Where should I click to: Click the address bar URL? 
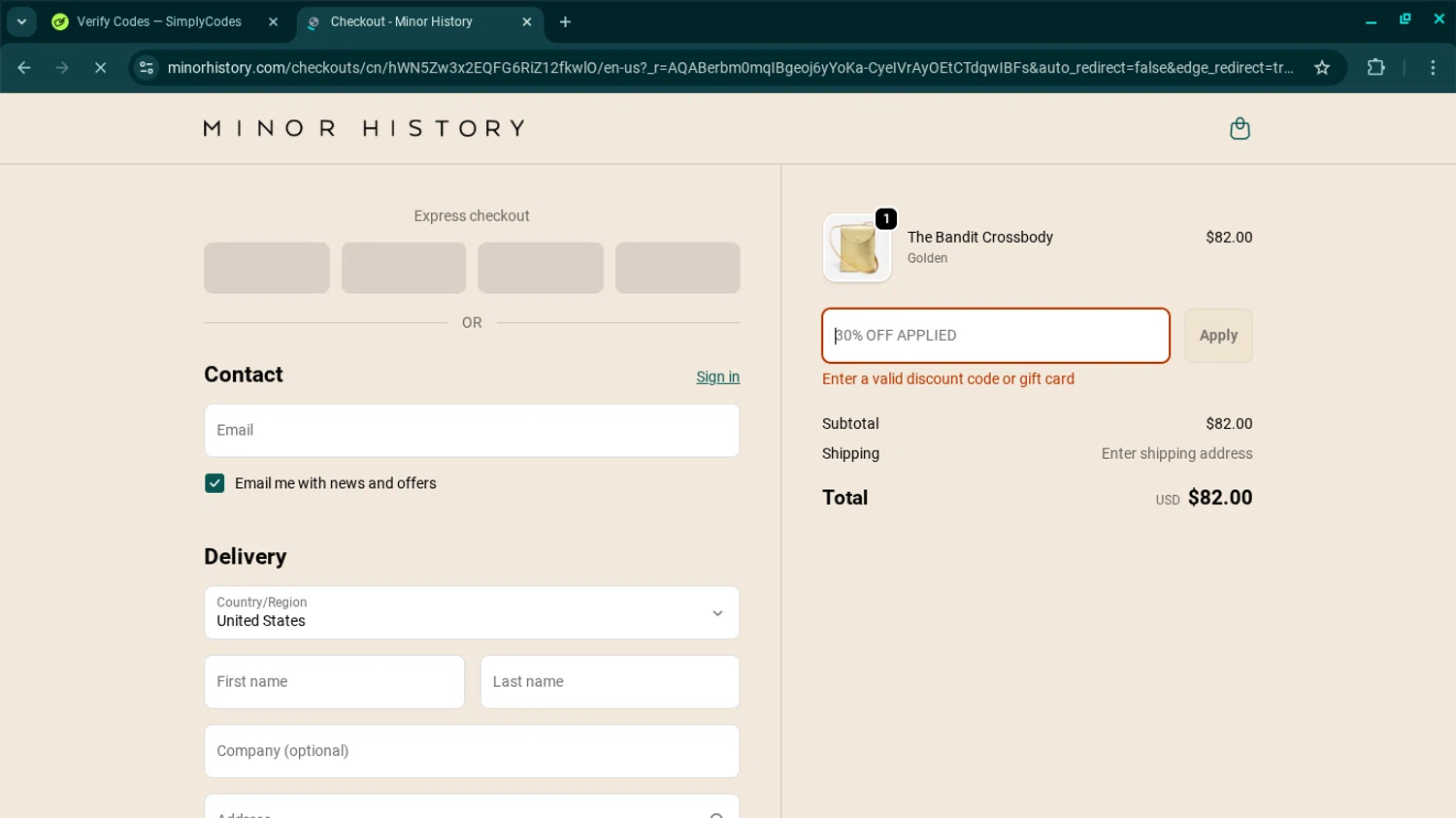coord(730,68)
